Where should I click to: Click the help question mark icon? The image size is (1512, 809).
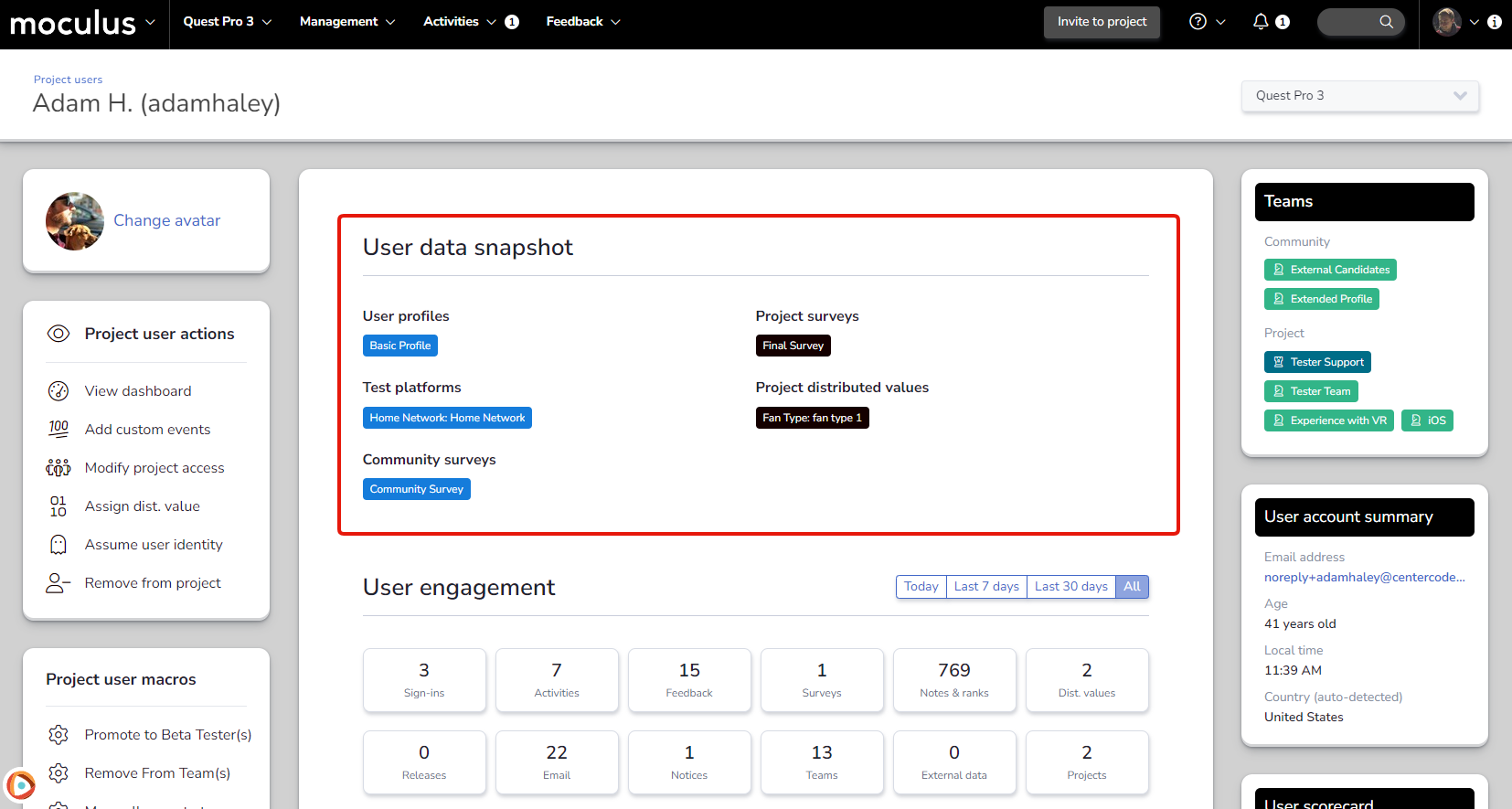[x=1198, y=22]
